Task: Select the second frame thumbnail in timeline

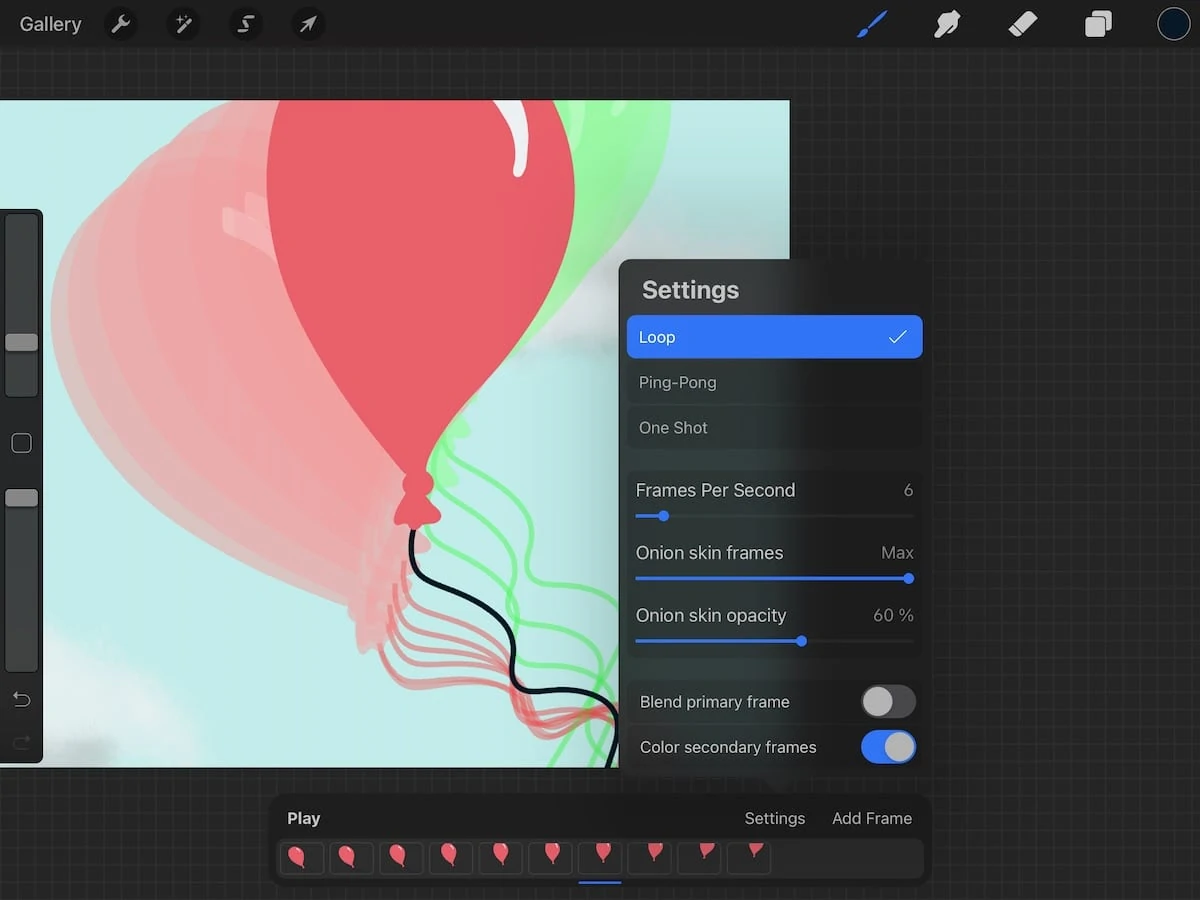Action: point(352,858)
